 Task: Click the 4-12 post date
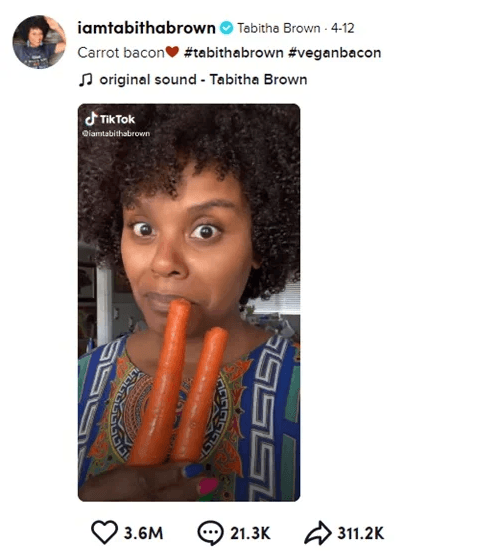pyautogui.click(x=342, y=28)
